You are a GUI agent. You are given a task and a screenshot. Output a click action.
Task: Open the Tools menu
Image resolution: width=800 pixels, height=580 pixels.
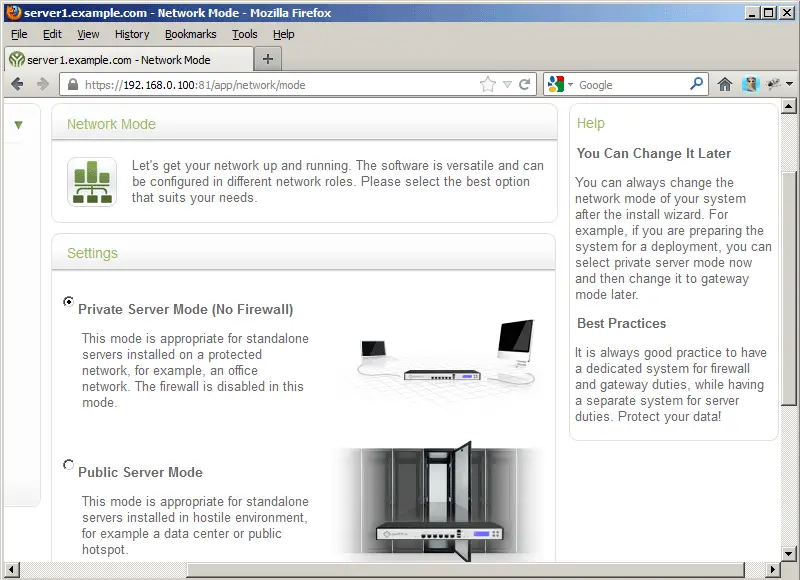245,34
